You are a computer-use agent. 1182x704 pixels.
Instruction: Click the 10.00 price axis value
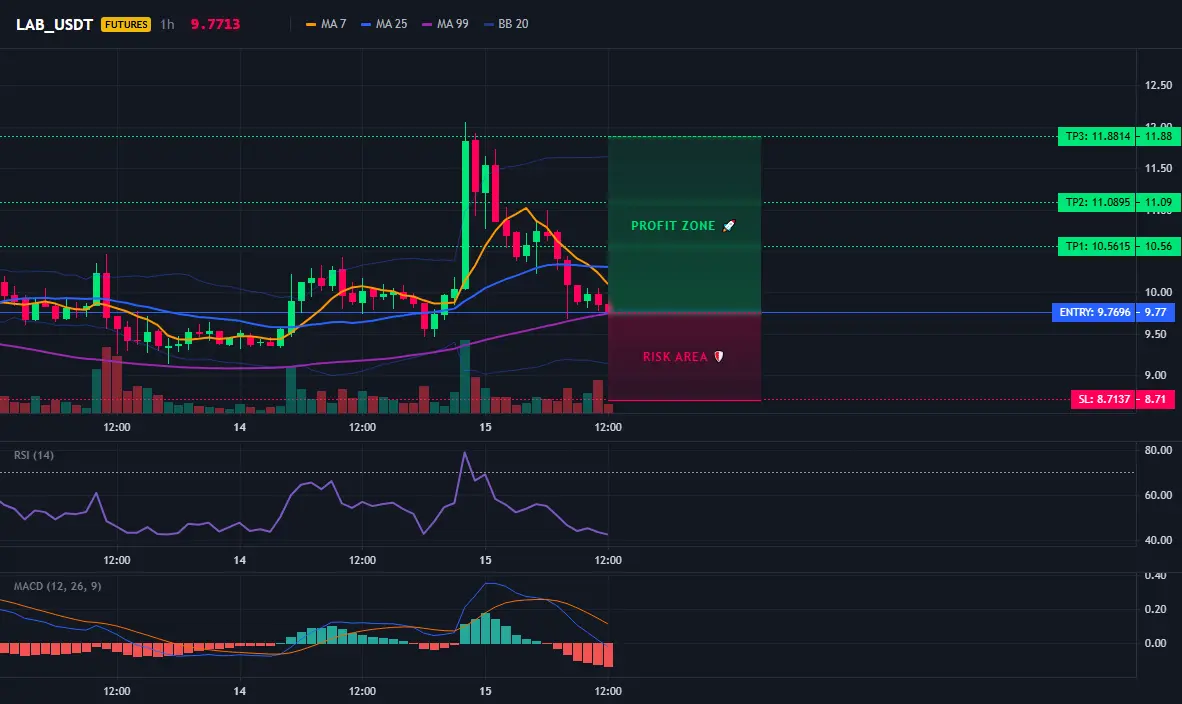(x=1158, y=292)
